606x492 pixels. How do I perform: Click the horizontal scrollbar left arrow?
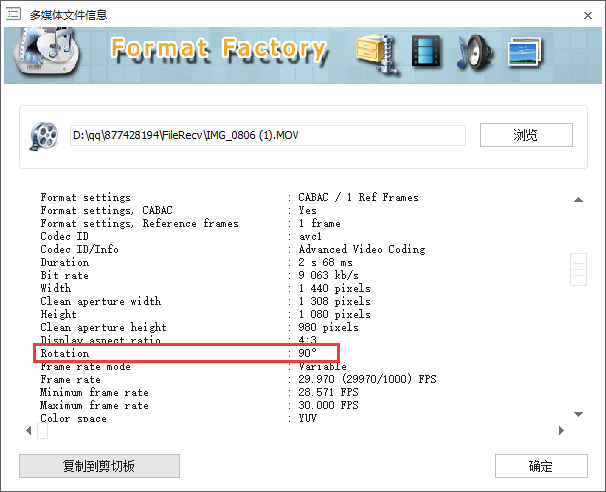(x=28, y=431)
